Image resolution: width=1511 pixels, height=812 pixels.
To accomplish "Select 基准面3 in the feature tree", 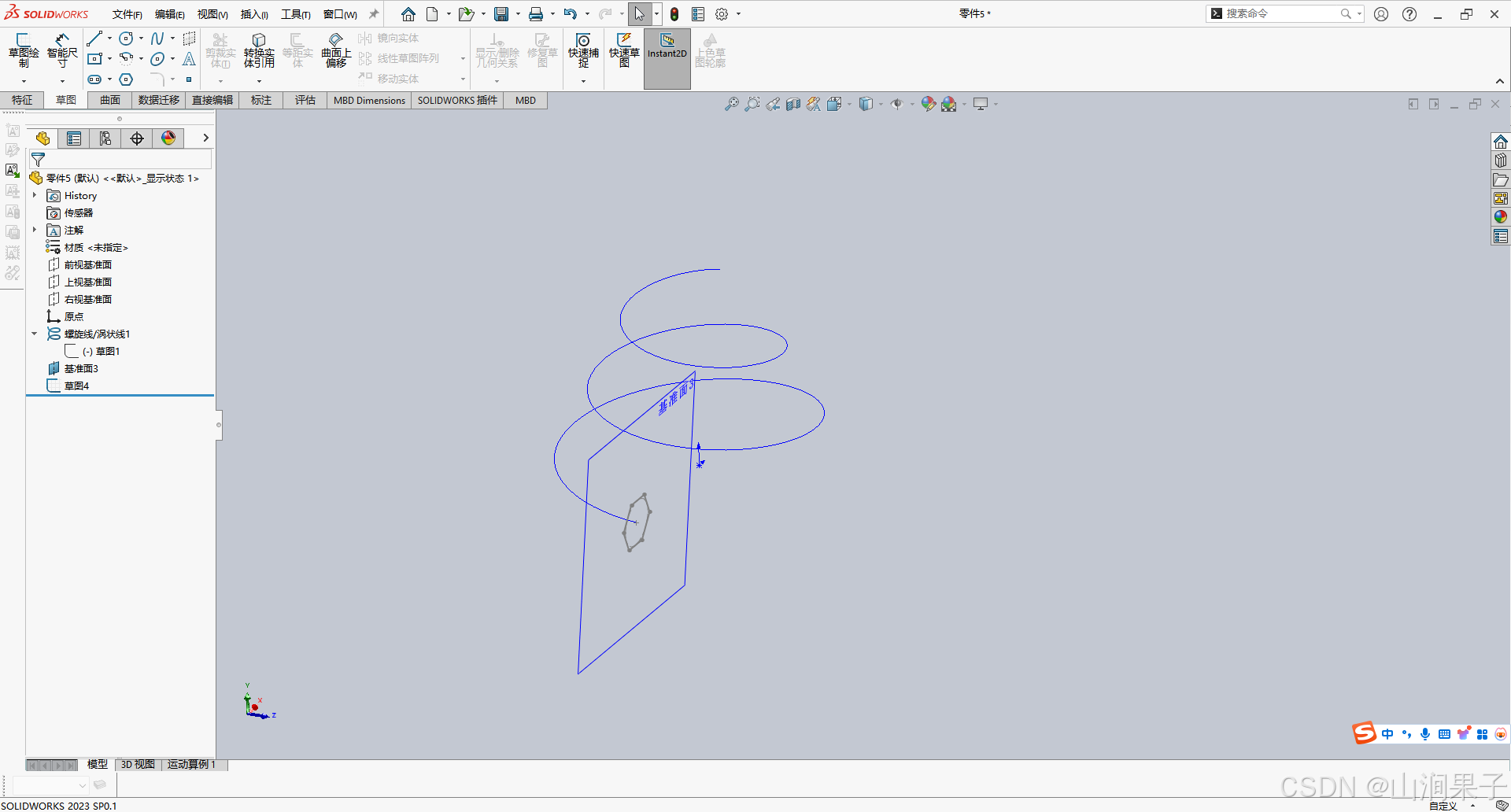I will tap(81, 367).
